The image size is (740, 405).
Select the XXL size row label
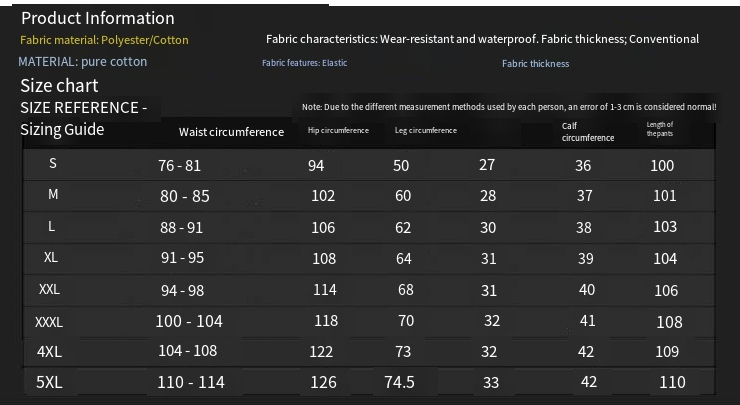click(50, 289)
